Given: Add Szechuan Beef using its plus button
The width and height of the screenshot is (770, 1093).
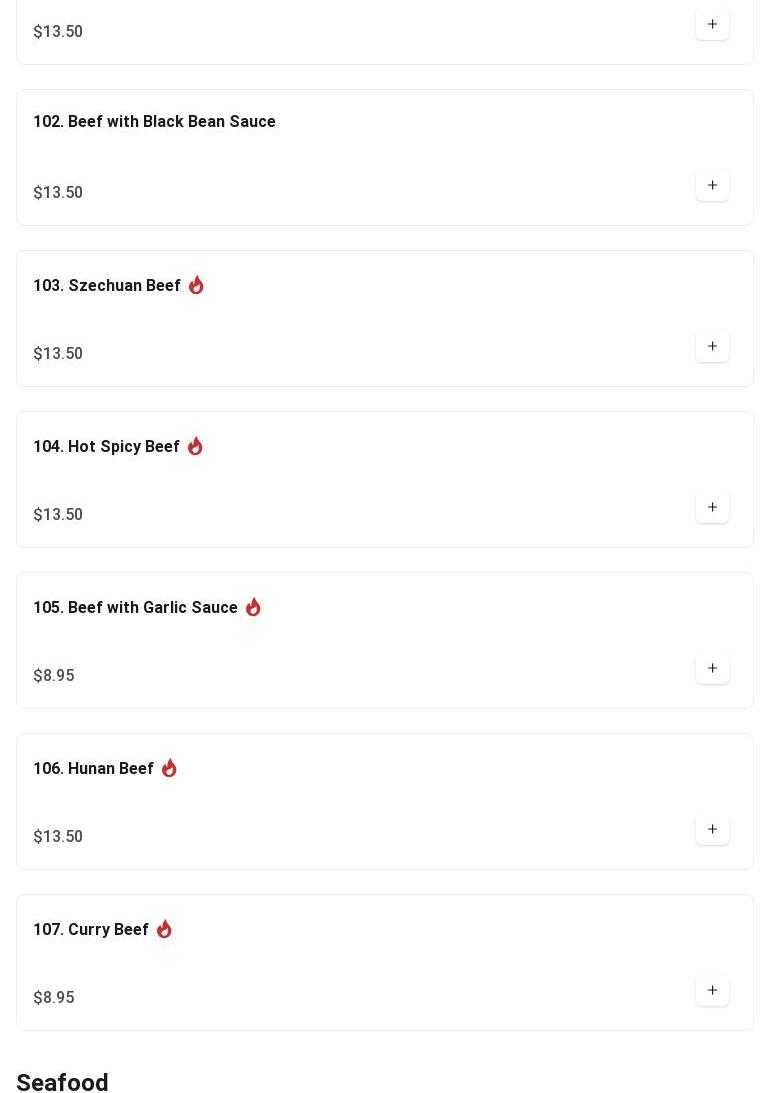Looking at the screenshot, I should 712,346.
